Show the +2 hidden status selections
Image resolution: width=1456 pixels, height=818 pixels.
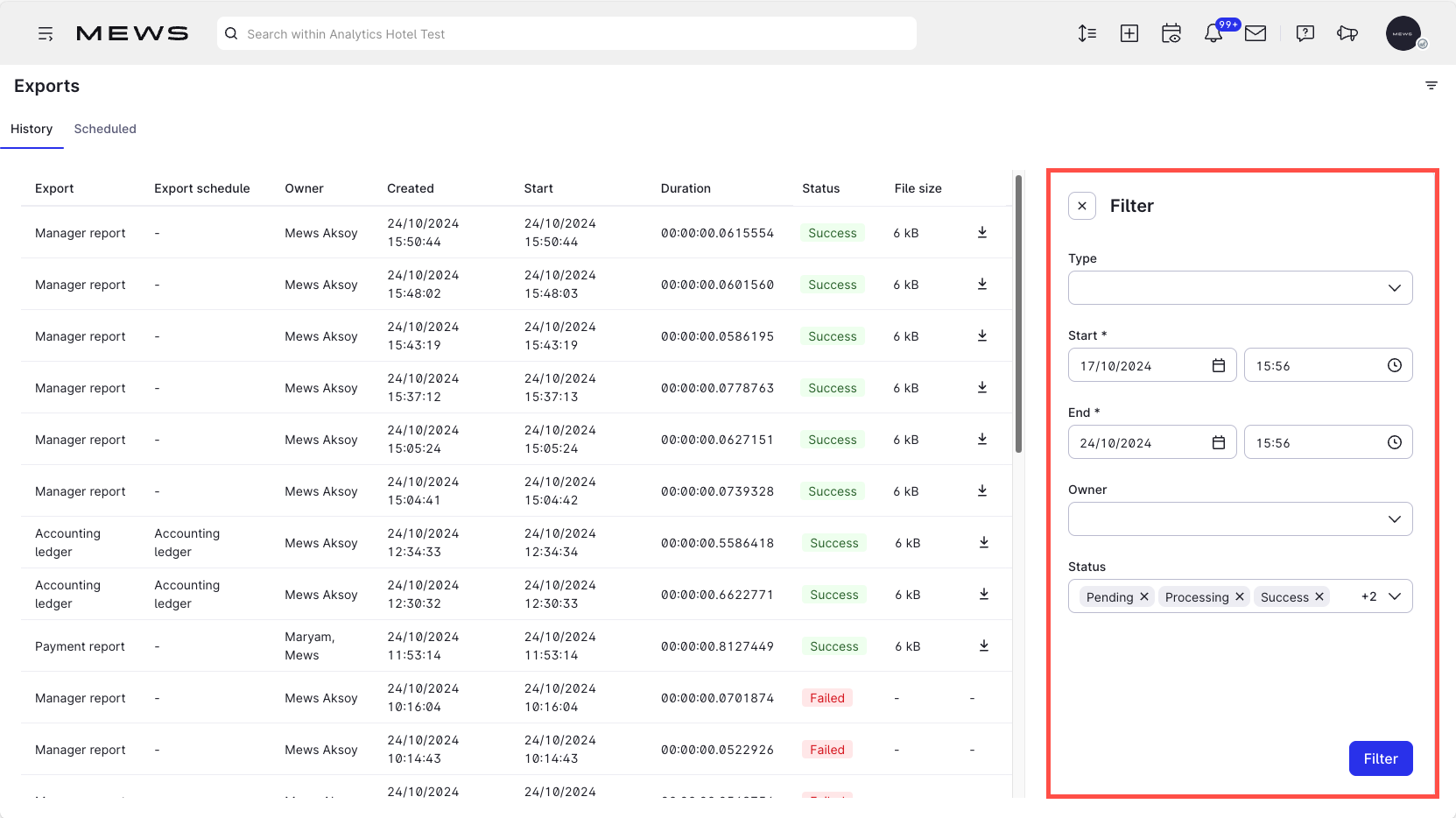1368,596
